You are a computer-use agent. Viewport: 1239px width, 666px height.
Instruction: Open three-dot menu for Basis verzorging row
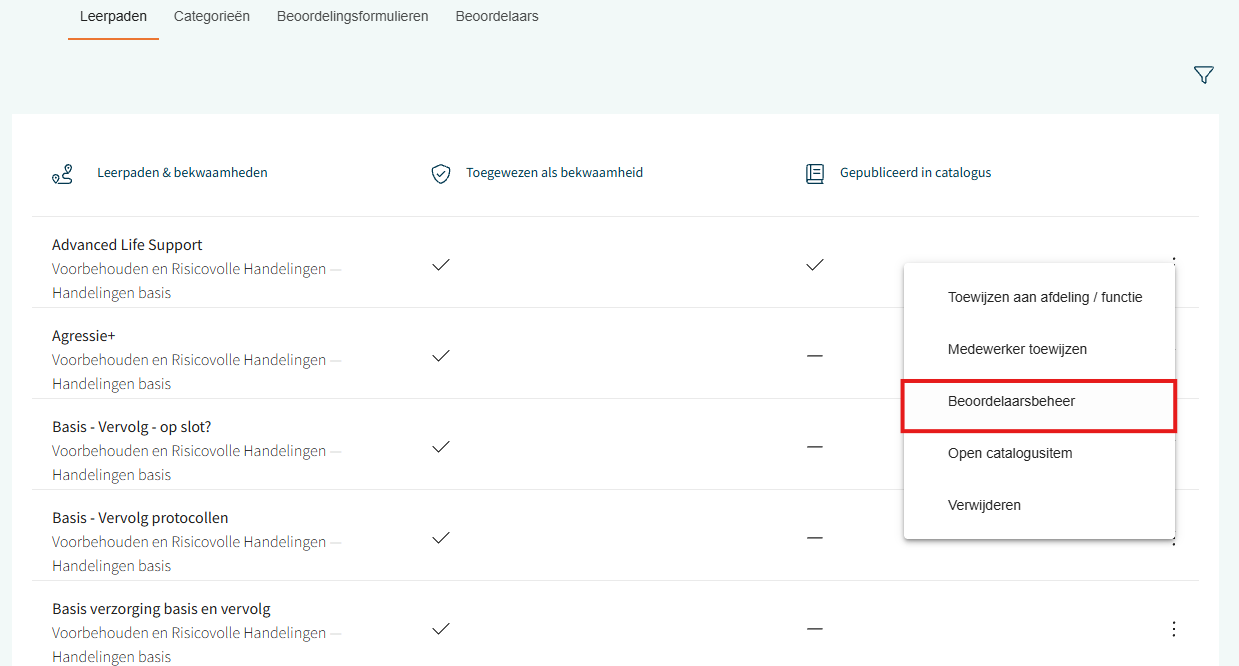tap(1173, 629)
